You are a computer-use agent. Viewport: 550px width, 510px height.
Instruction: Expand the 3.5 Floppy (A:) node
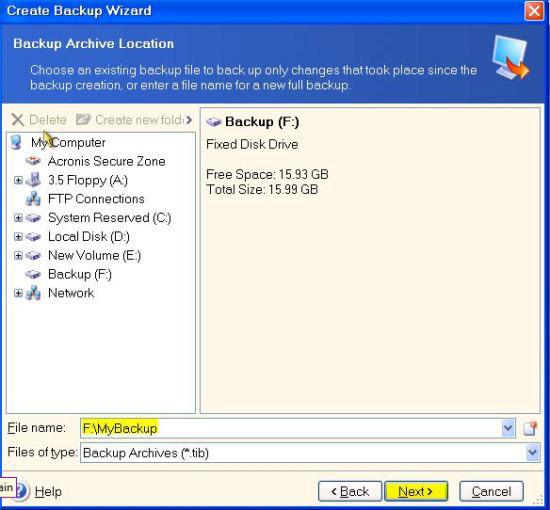click(18, 180)
